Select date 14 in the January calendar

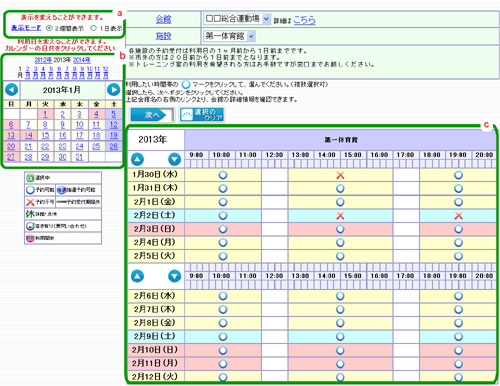click(28, 135)
